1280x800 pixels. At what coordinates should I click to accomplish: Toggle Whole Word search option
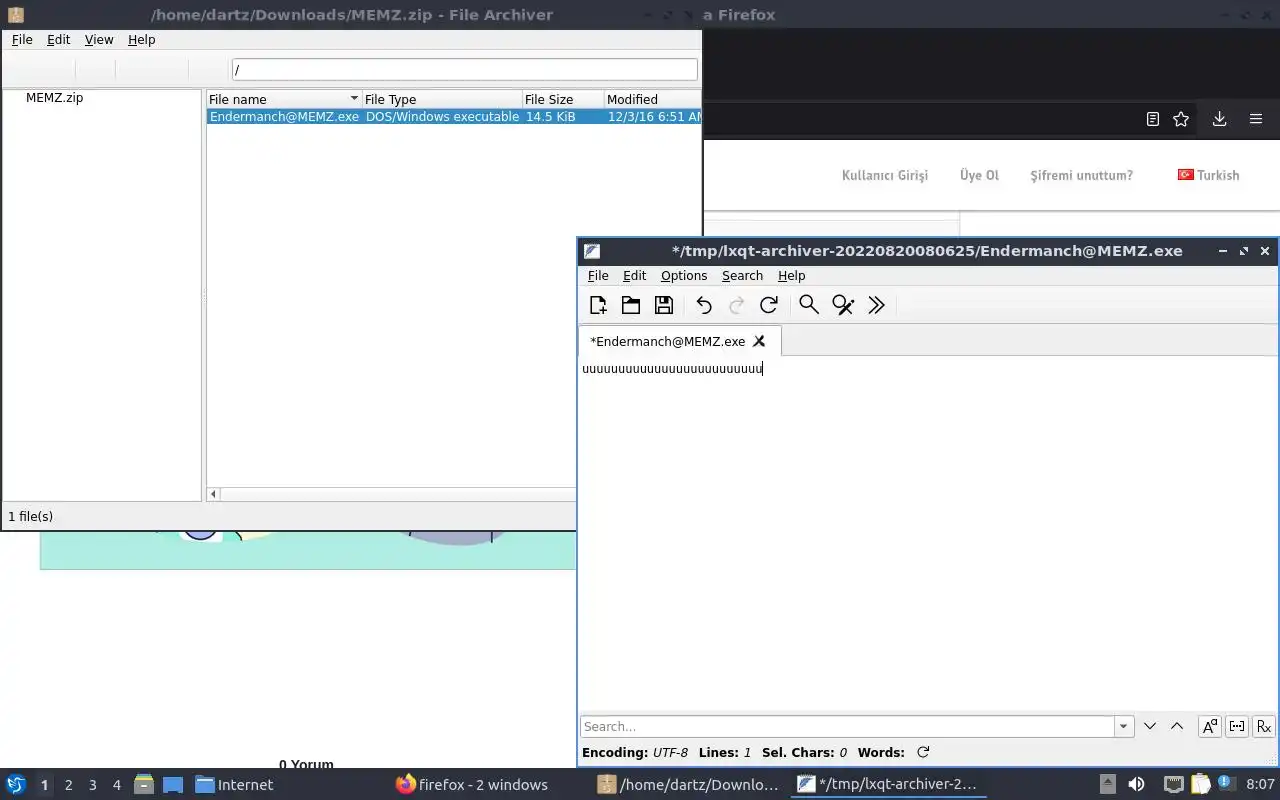coord(1237,727)
